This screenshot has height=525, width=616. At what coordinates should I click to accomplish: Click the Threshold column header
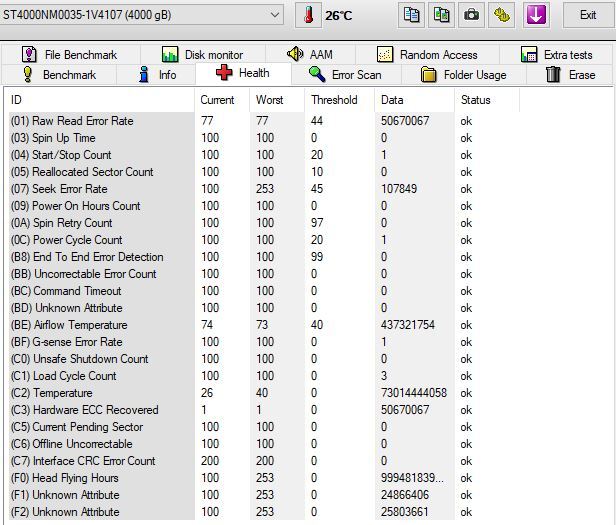(x=340, y=100)
